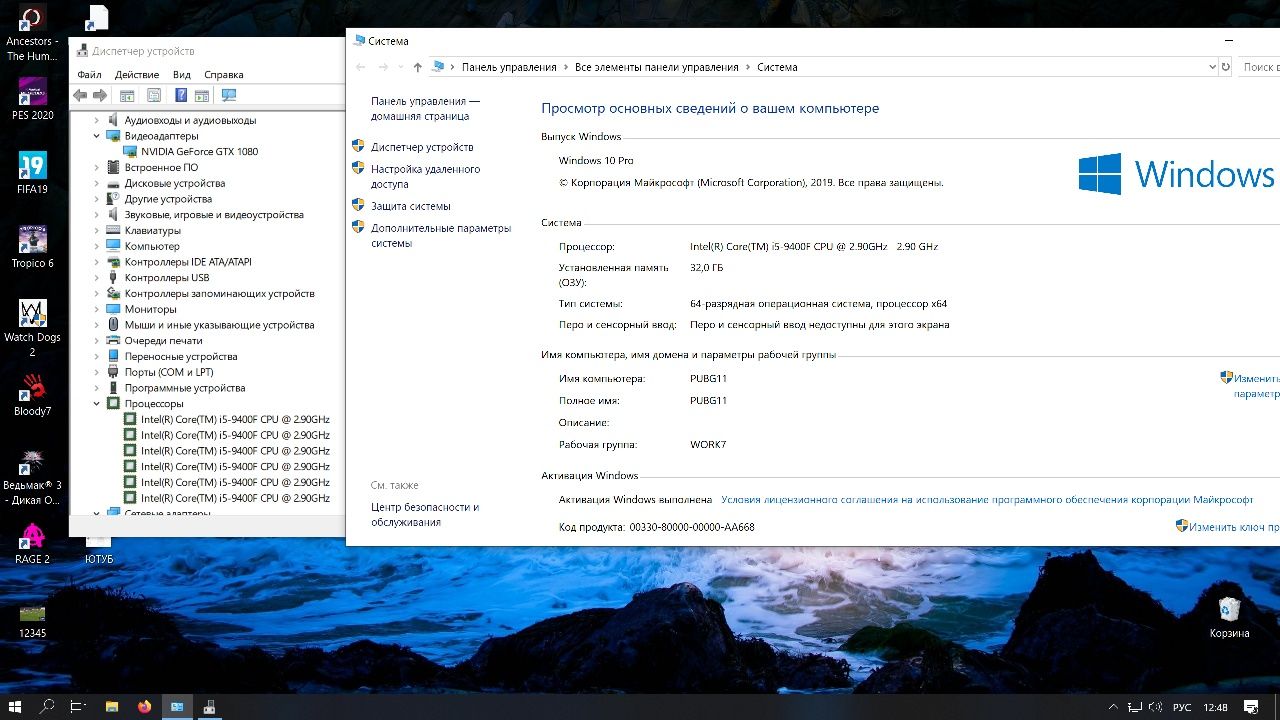
Task: Click the search field in System window
Action: click(1259, 67)
